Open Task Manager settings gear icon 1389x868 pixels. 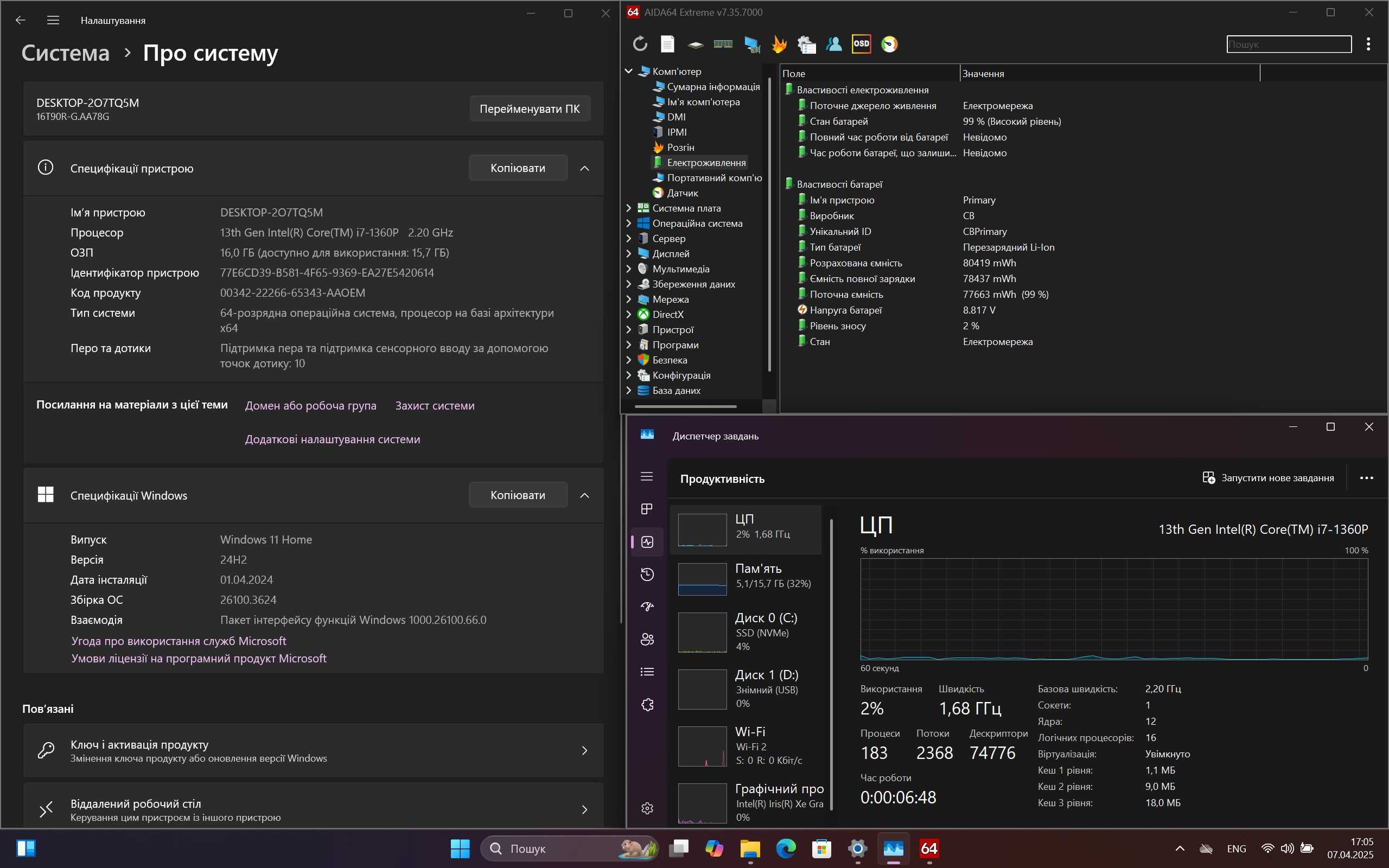(x=647, y=808)
